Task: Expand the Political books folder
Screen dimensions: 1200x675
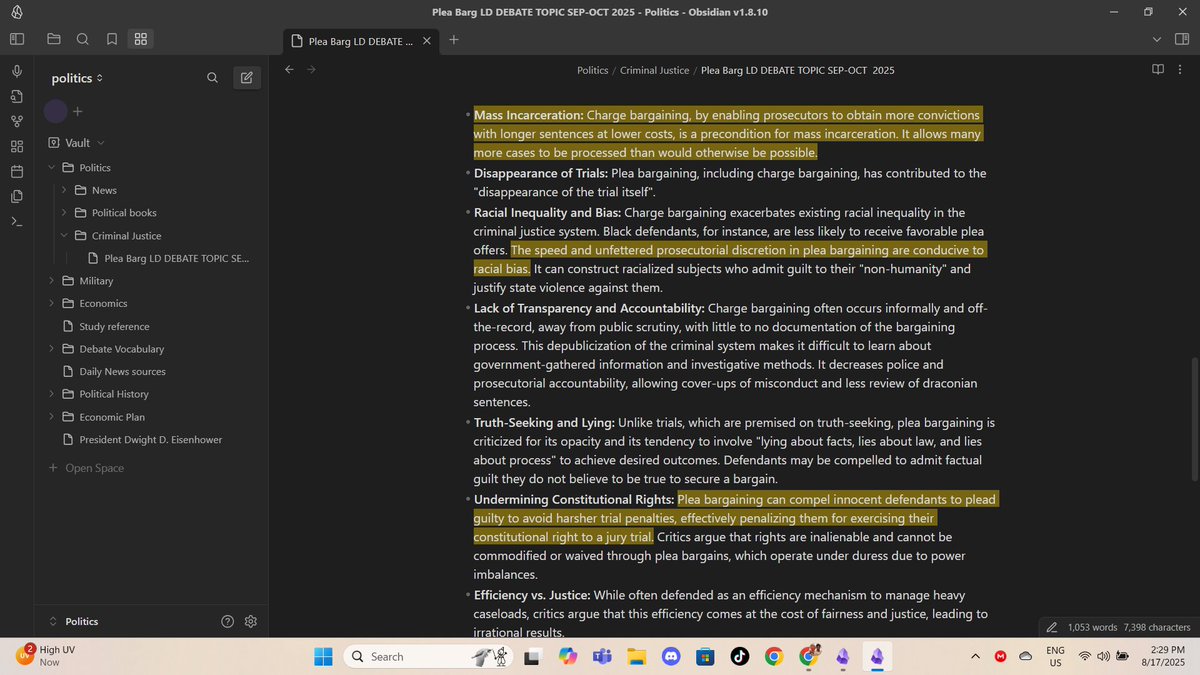Action: pos(63,213)
